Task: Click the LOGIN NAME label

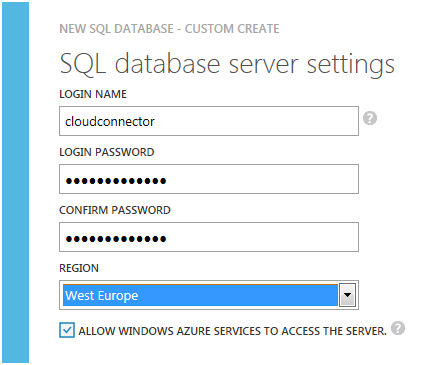Action: [x=93, y=94]
